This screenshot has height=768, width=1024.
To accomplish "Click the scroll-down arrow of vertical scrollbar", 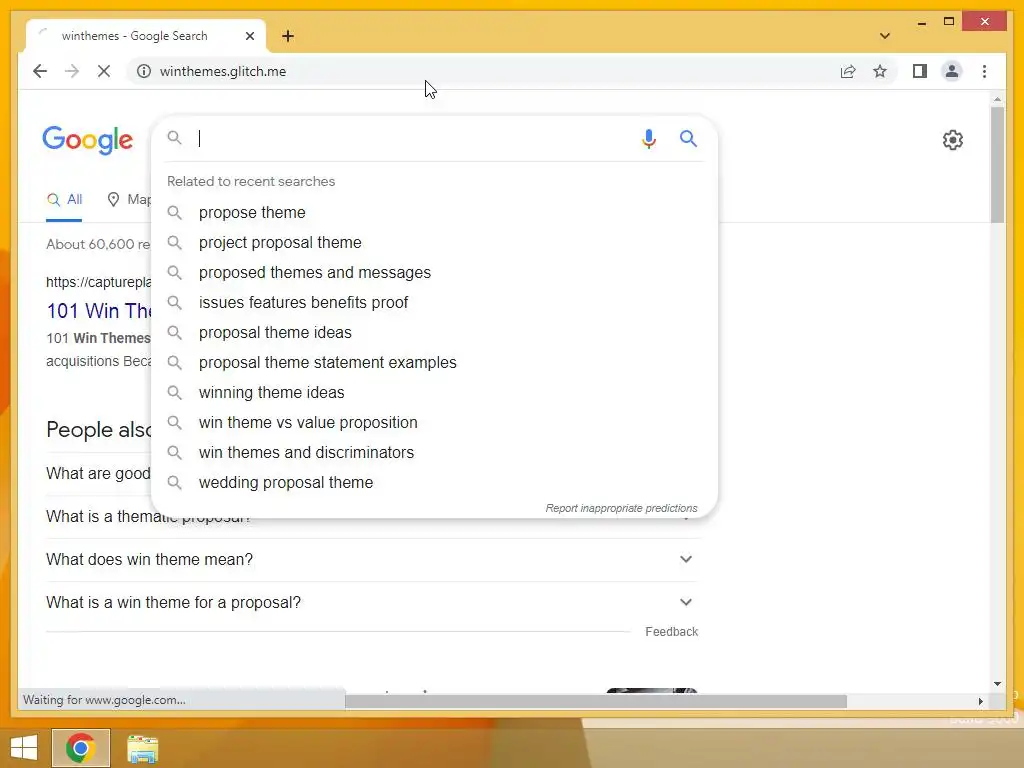I will click(997, 684).
